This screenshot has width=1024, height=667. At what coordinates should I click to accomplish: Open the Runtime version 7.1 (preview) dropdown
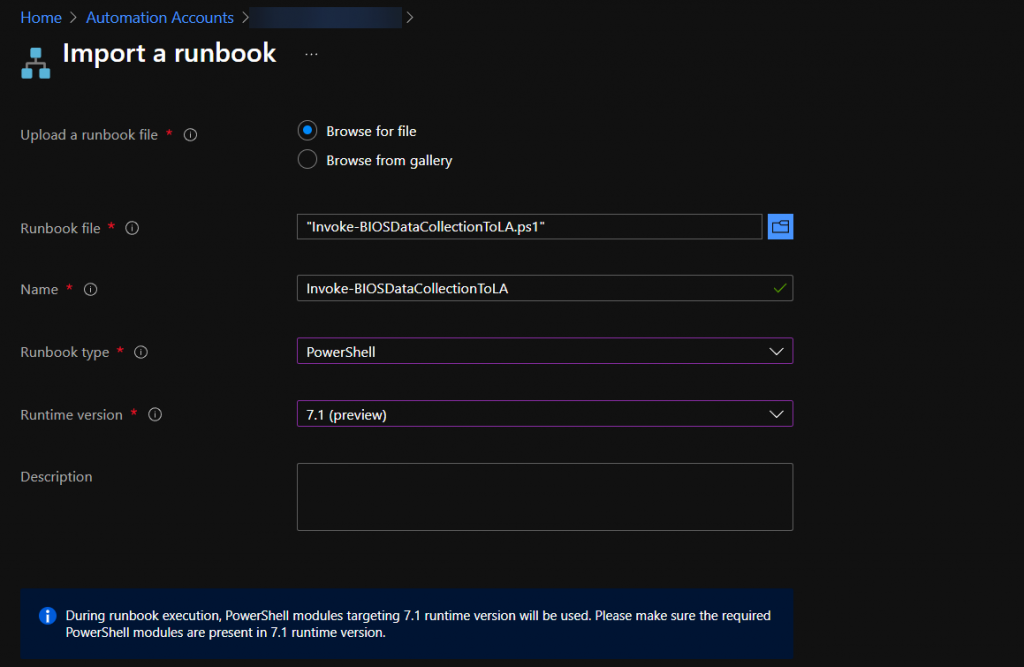[x=545, y=414]
